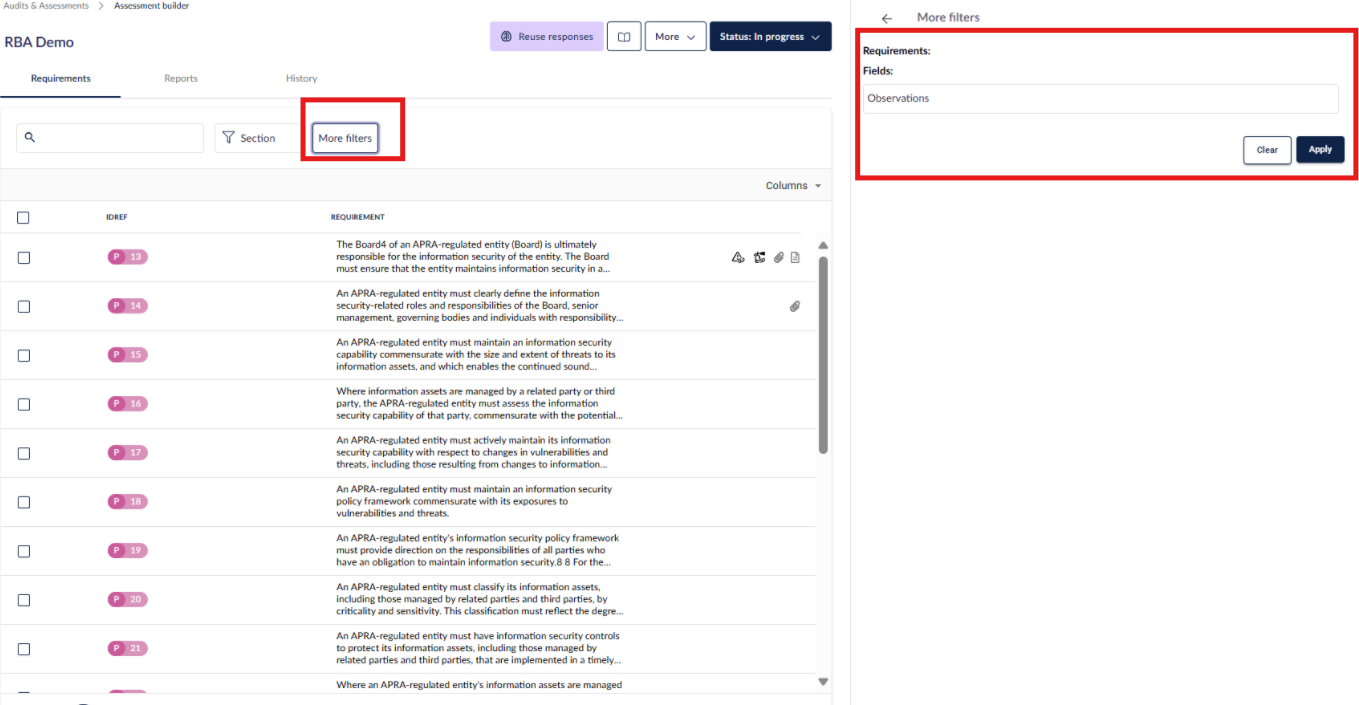Open requirement 'policy framework commensurate with its exposures'

tap(474, 502)
